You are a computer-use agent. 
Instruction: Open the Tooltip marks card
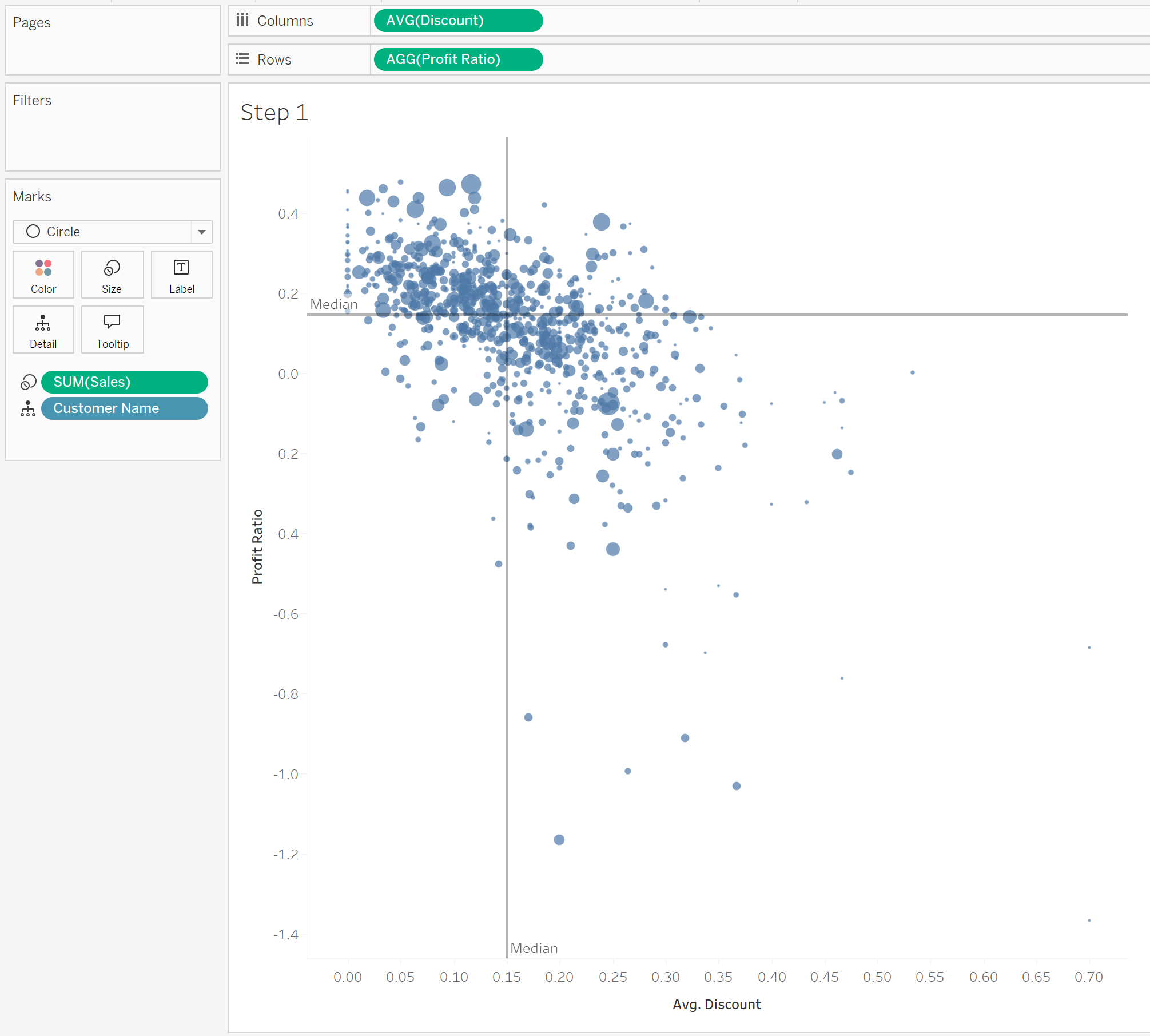112,330
